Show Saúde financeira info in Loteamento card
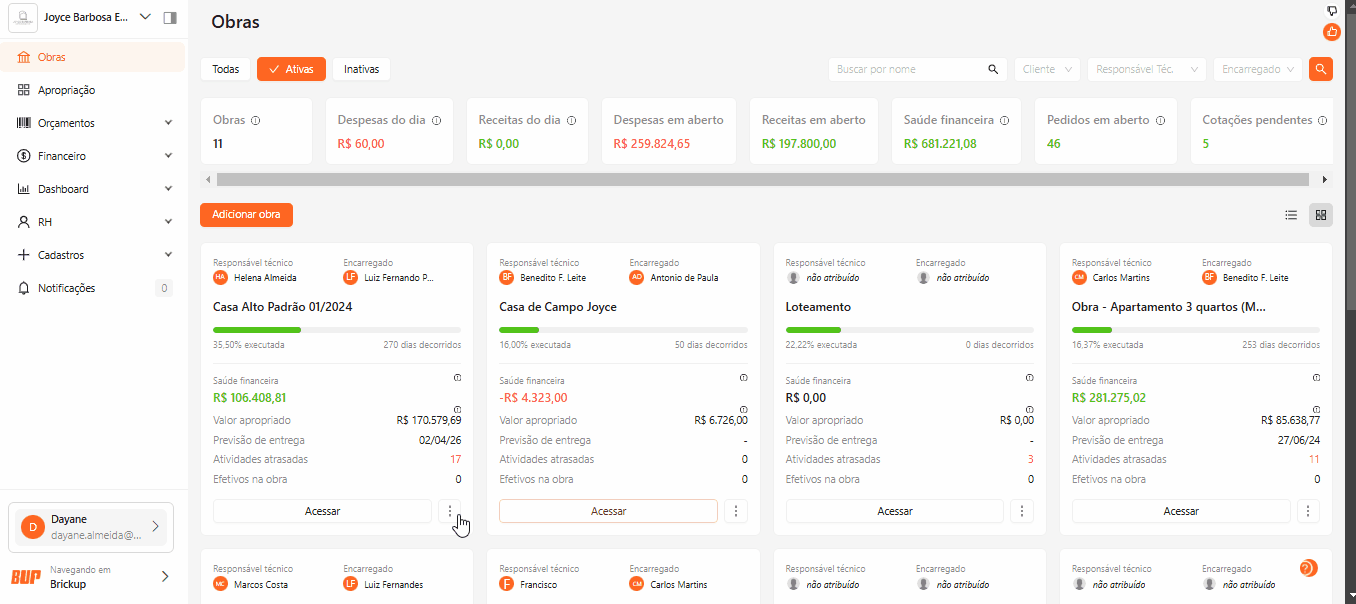Screen dimensions: 1356x604 pyautogui.click(x=1029, y=378)
